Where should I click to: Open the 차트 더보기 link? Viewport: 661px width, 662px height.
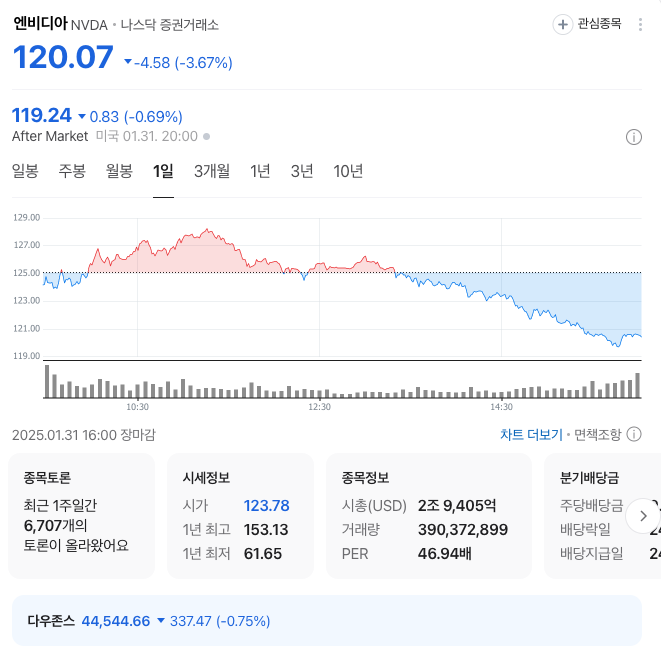531,434
